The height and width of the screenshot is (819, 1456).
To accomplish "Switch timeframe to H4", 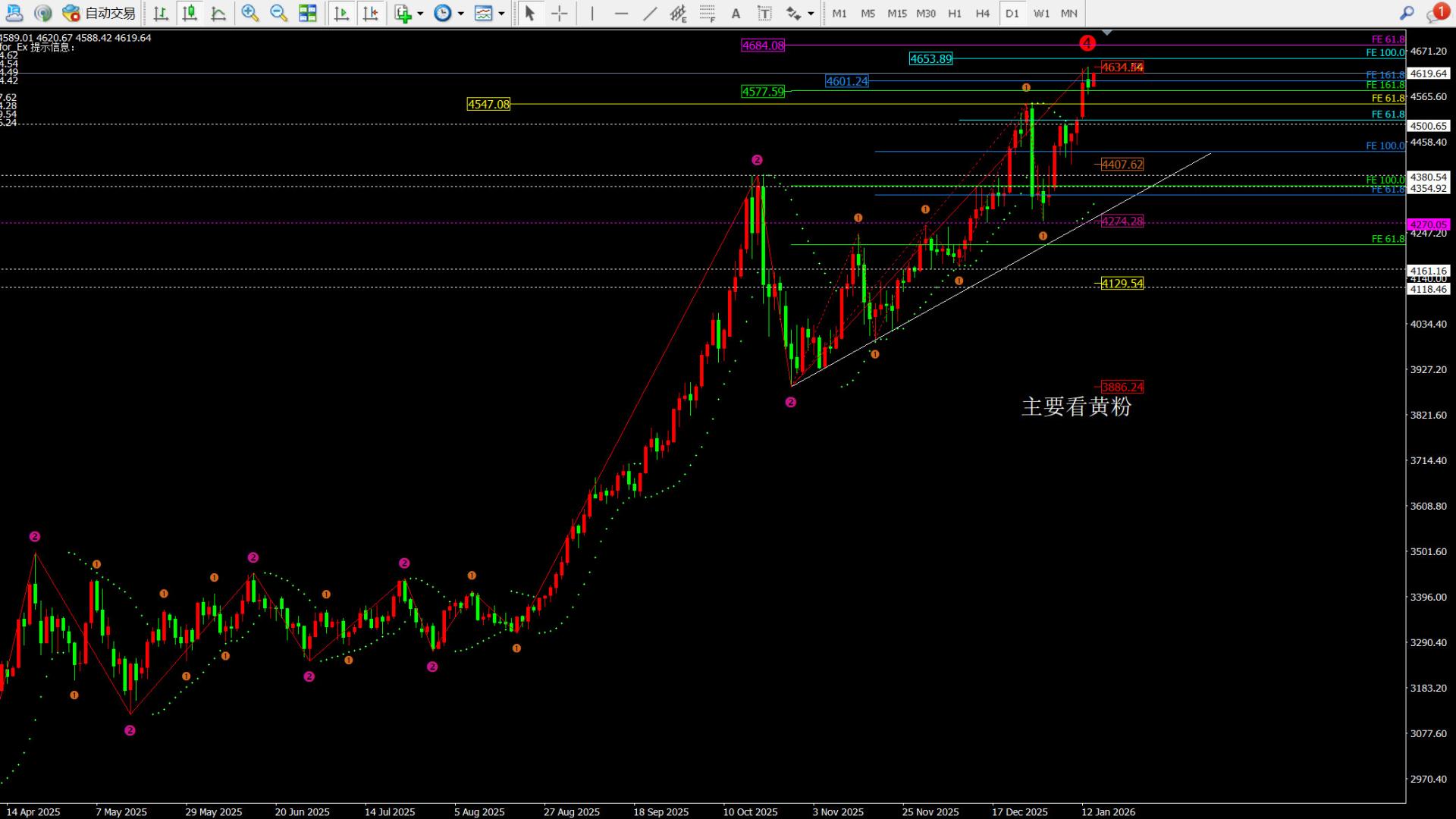I will pyautogui.click(x=983, y=13).
